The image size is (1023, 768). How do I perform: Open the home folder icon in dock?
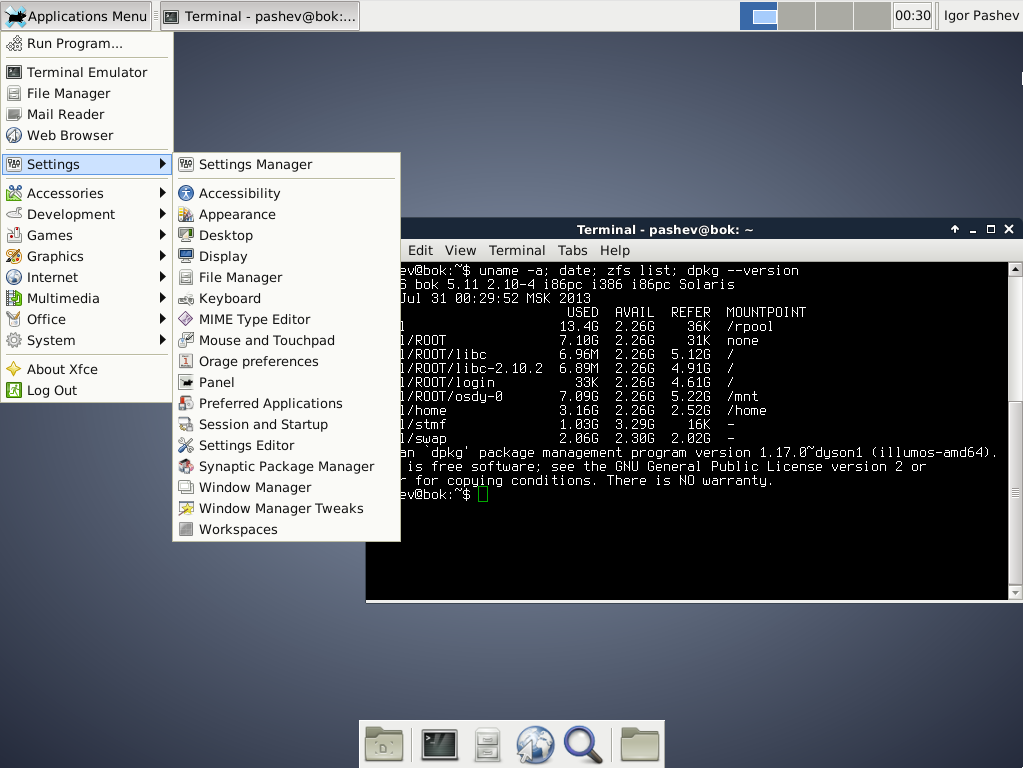click(639, 745)
